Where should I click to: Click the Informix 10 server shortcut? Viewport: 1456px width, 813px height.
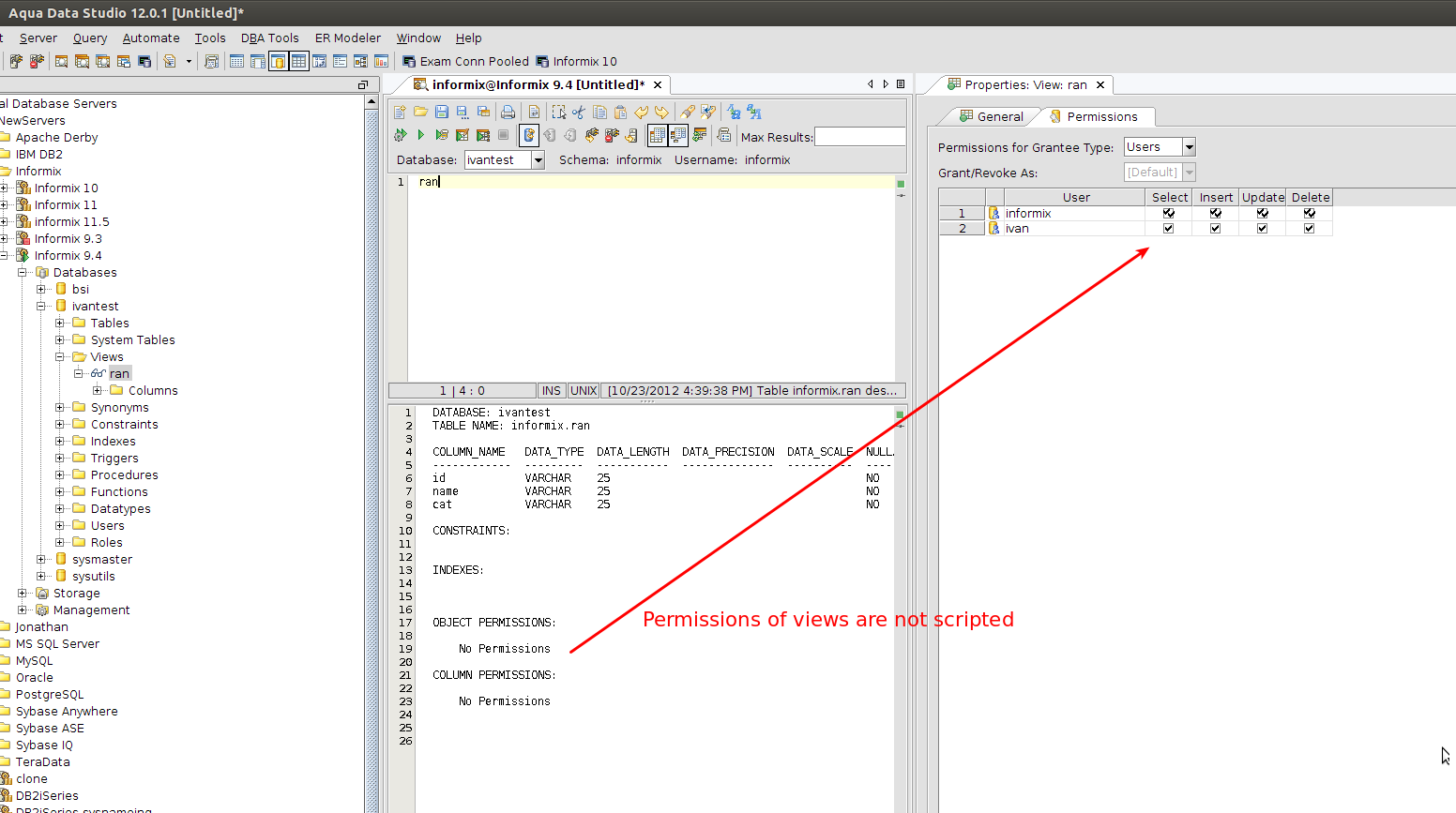[577, 61]
